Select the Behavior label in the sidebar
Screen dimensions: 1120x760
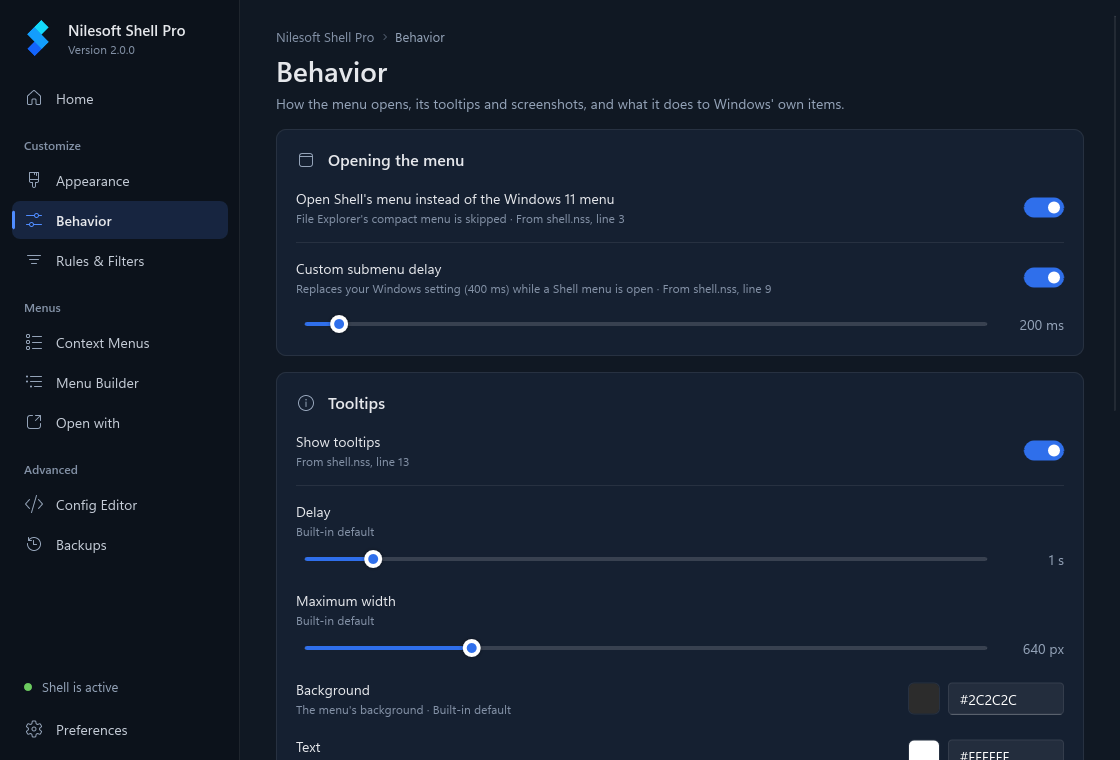84,221
